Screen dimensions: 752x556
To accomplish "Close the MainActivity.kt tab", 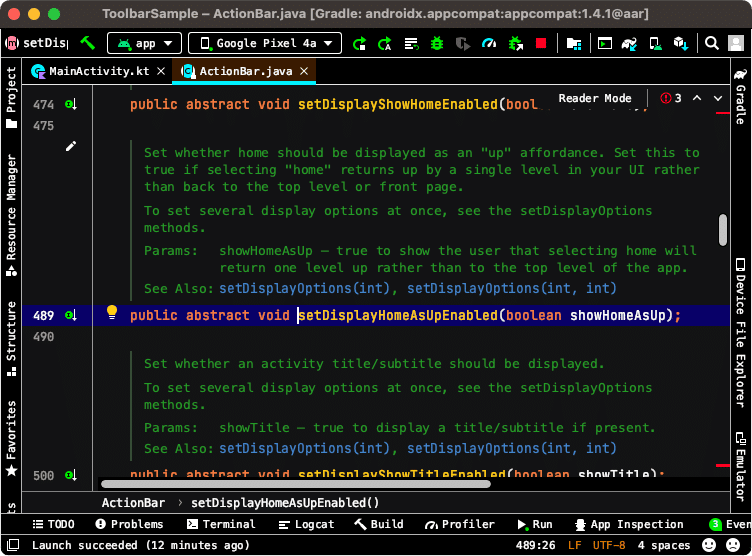I will click(x=161, y=71).
